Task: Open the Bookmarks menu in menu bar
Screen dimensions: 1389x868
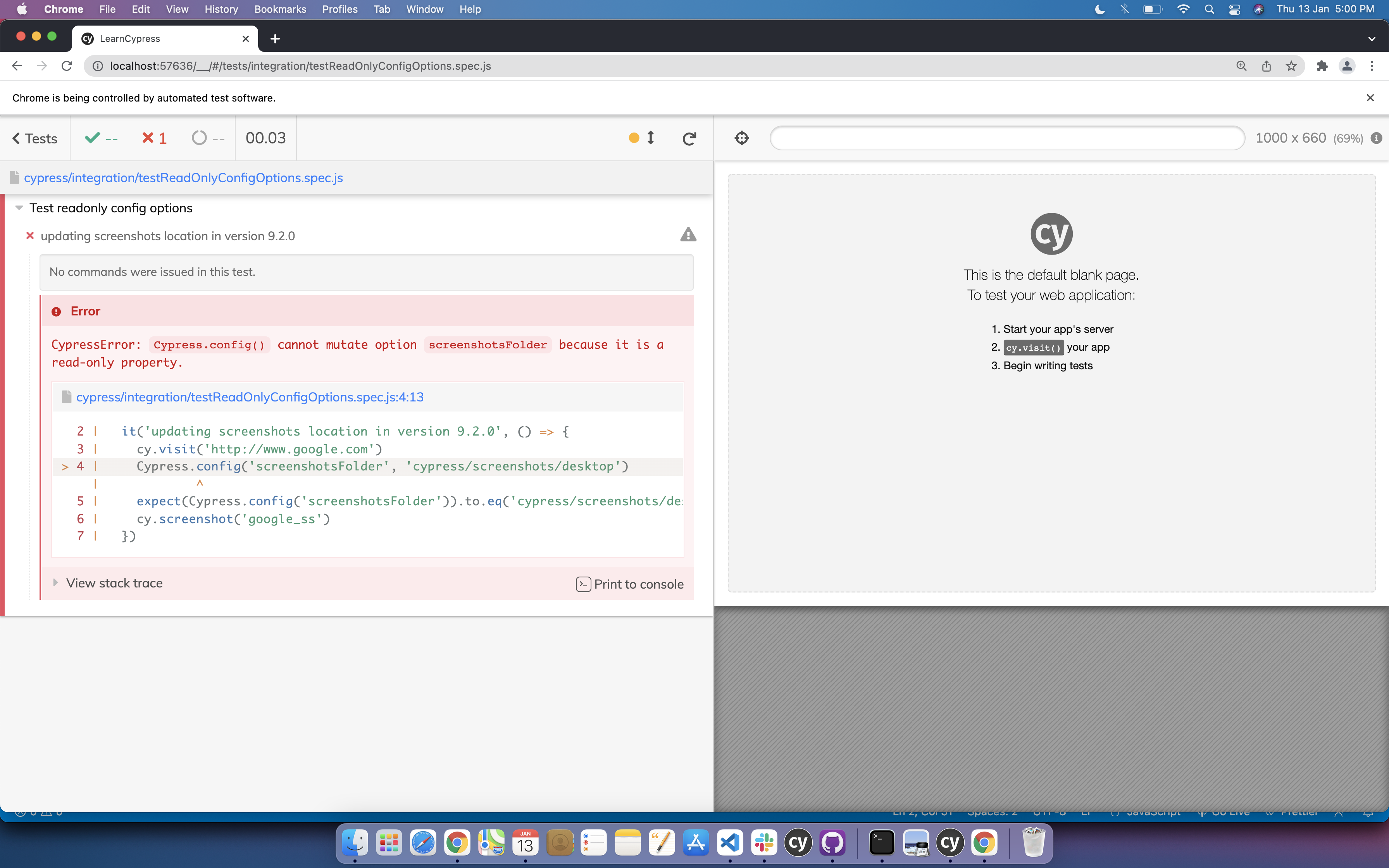Action: [280, 9]
